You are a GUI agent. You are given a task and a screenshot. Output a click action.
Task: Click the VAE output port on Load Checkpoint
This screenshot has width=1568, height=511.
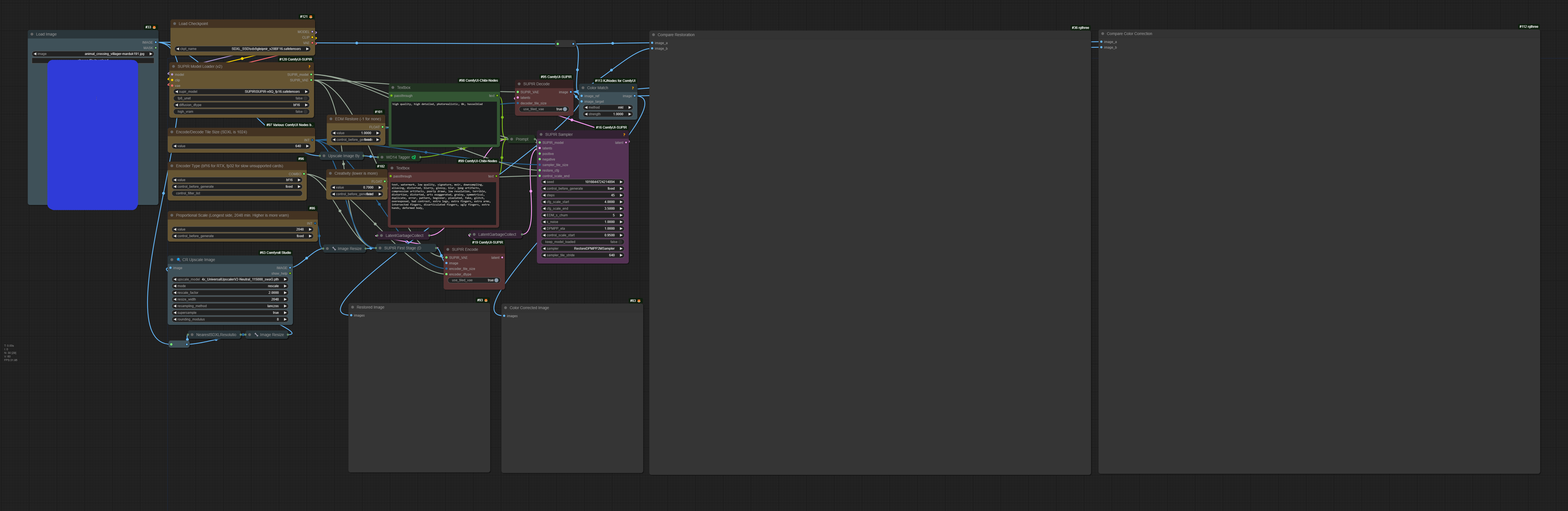(x=313, y=43)
